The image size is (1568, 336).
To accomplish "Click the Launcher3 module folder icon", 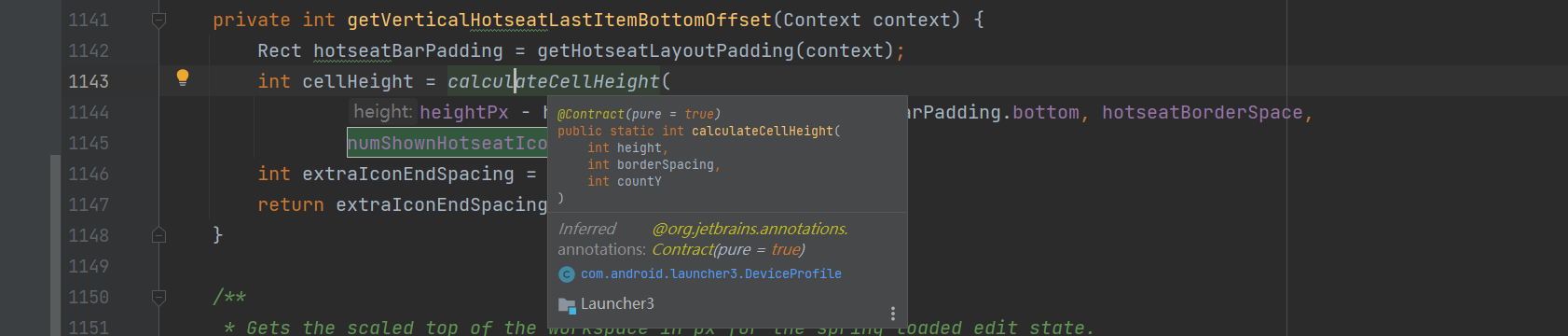I will (566, 304).
